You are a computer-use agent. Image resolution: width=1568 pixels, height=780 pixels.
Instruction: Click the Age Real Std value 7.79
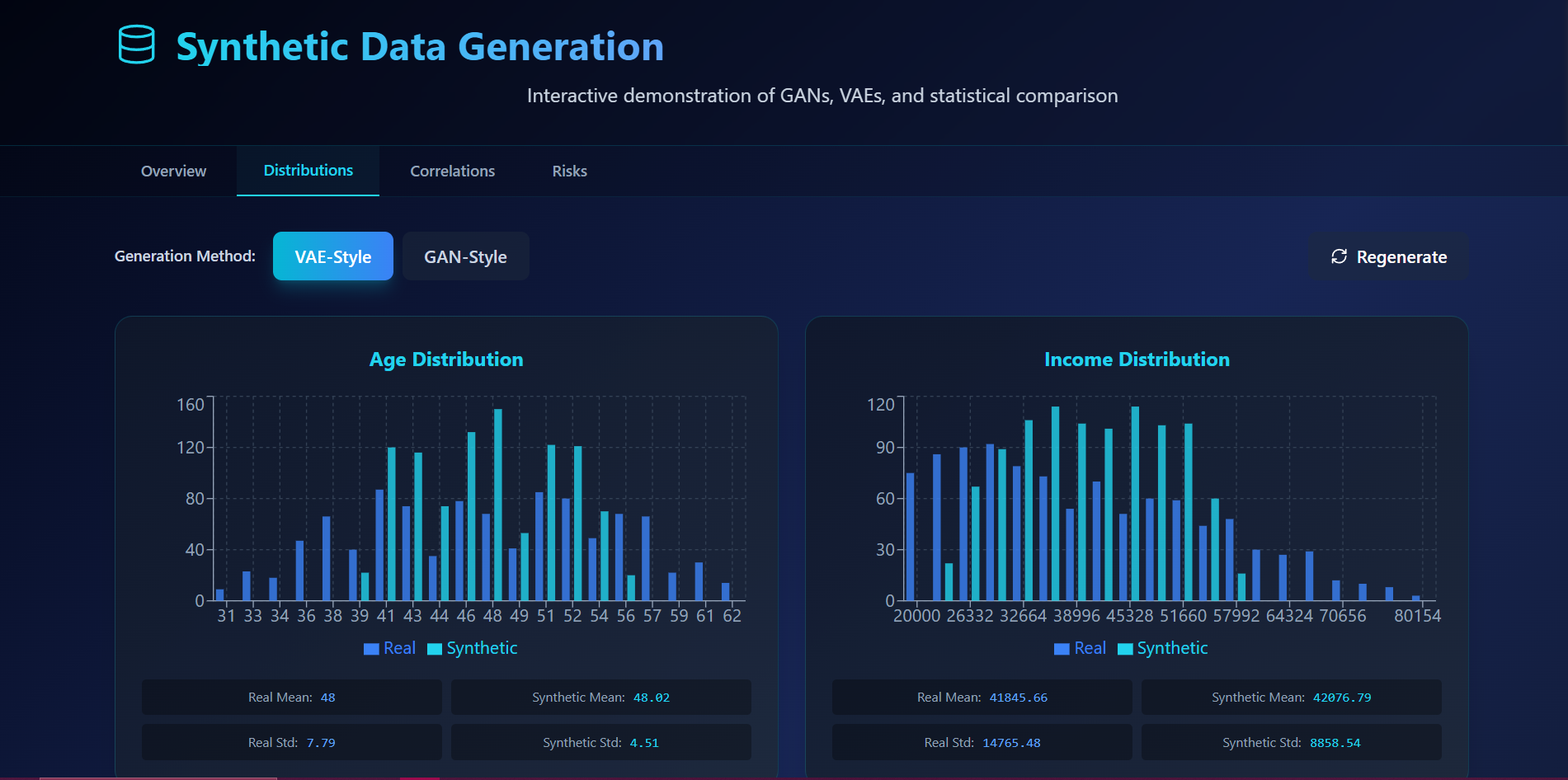[321, 743]
